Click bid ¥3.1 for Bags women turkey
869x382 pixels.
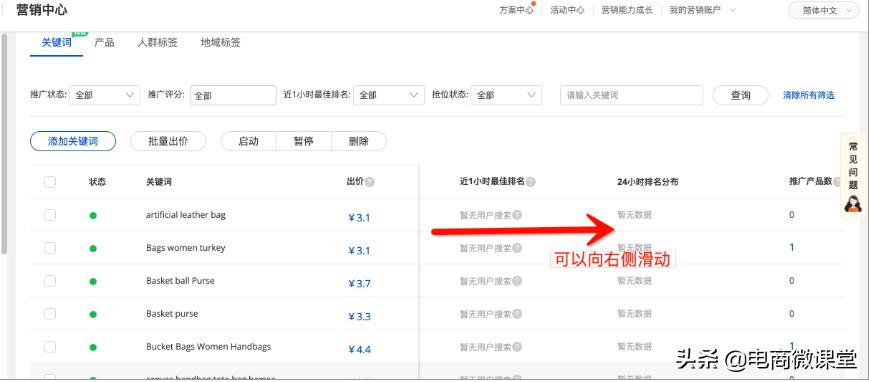[359, 251]
